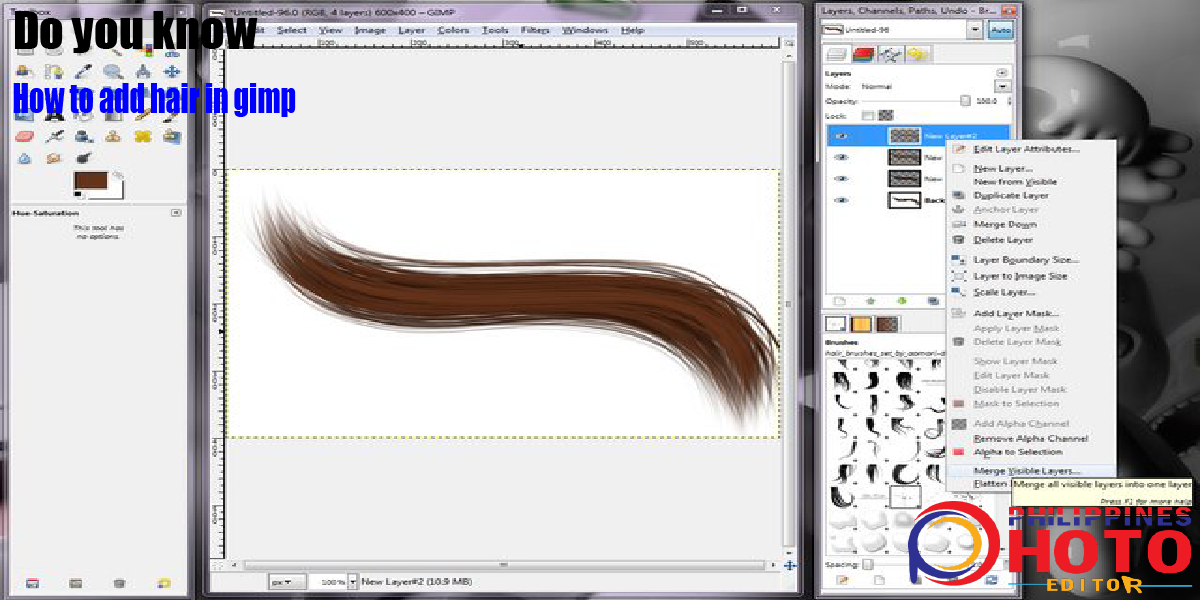This screenshot has height=600, width=1200.
Task: Open the Undo History tab icon
Action: click(x=916, y=54)
